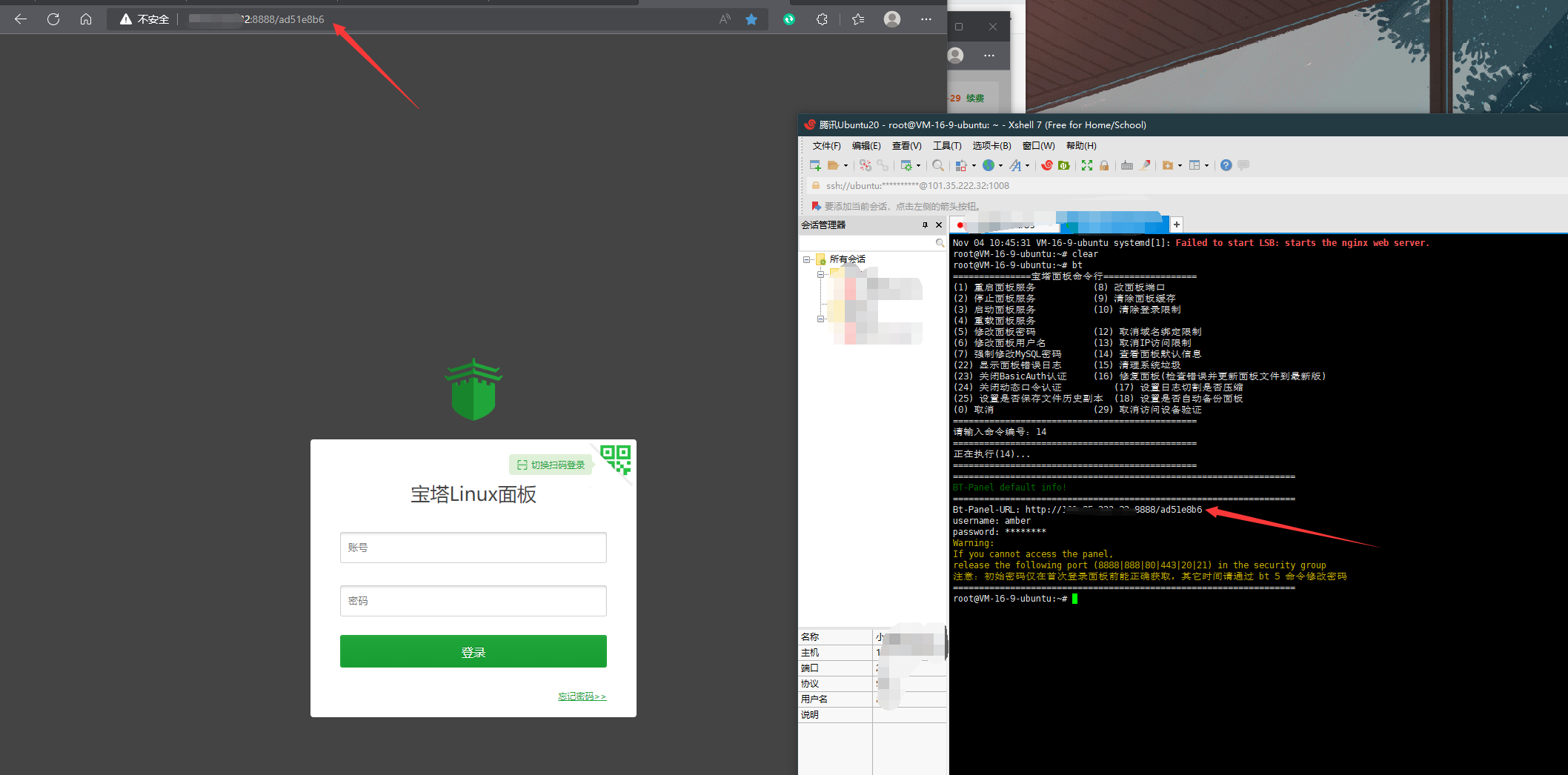Expand the layout dropdown arrow
This screenshot has width=1568, height=775.
click(x=1206, y=165)
